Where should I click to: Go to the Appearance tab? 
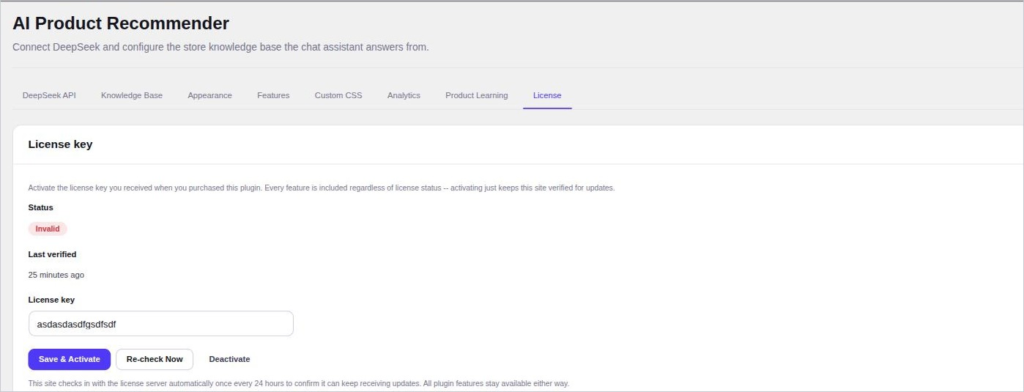coord(210,95)
